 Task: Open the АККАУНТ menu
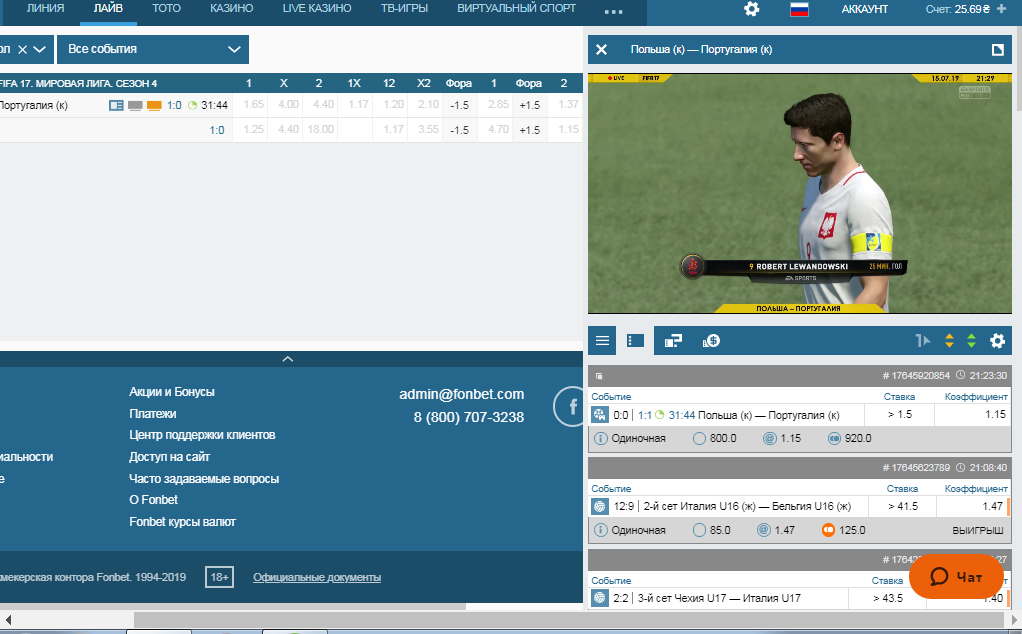[x=864, y=9]
